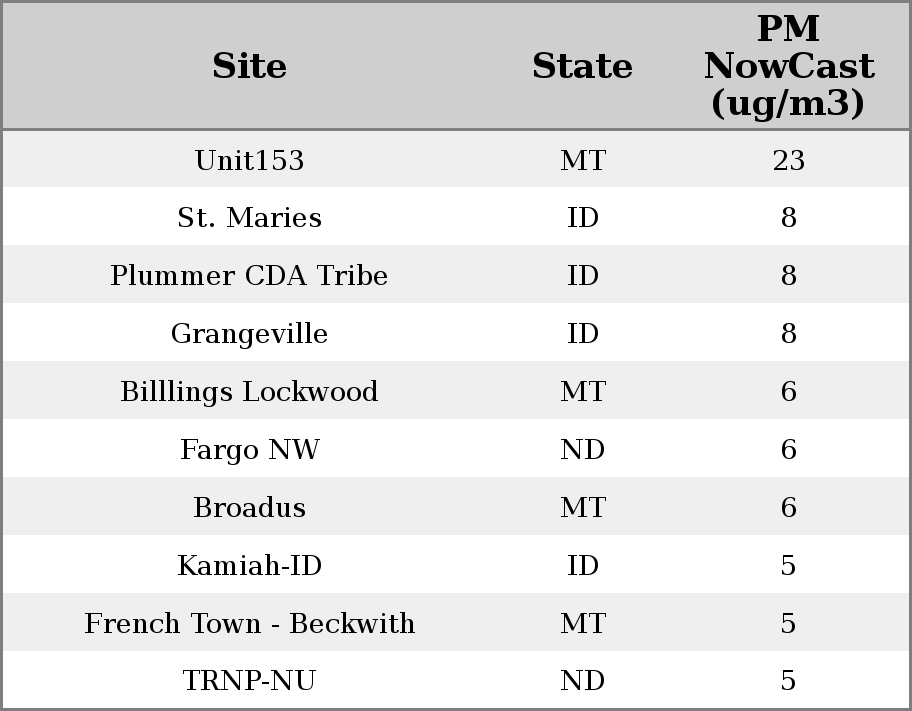Click Billlings Lockwood in the table
Screen dimensions: 912x711
[249, 392]
